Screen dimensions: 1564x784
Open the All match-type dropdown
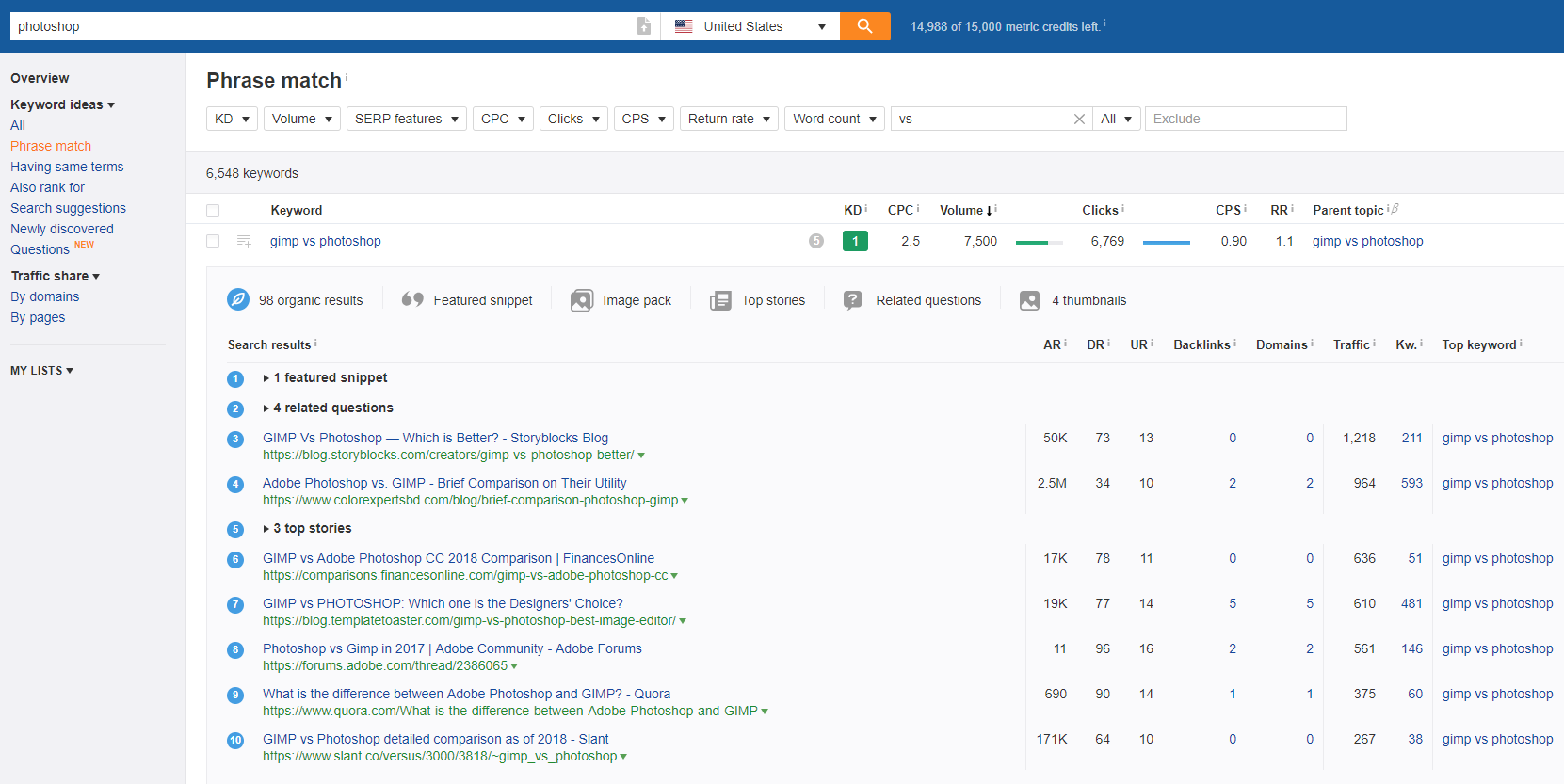point(1117,119)
